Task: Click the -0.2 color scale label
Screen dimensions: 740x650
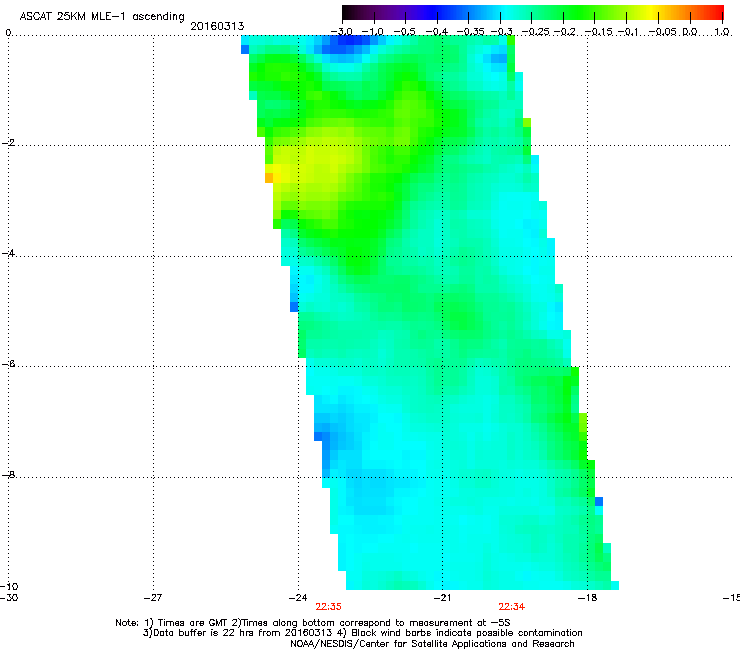Action: pos(565,32)
